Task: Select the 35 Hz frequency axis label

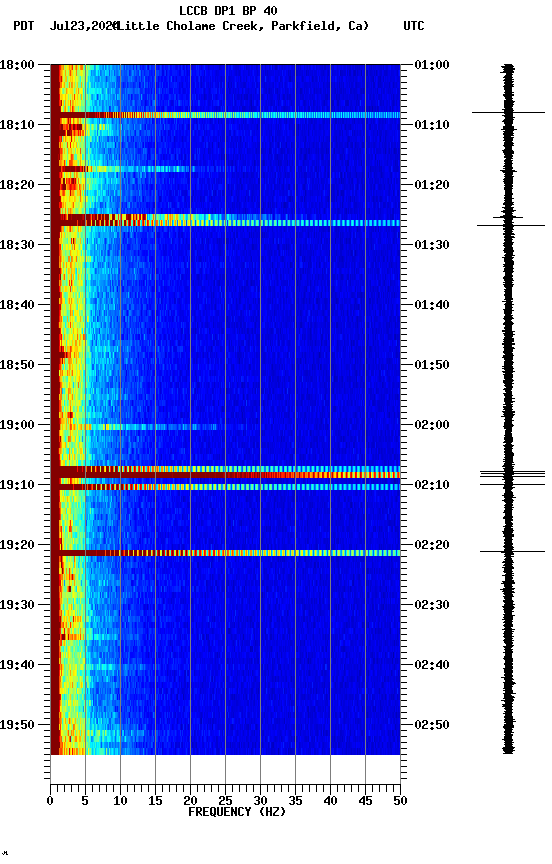Action: tap(295, 801)
